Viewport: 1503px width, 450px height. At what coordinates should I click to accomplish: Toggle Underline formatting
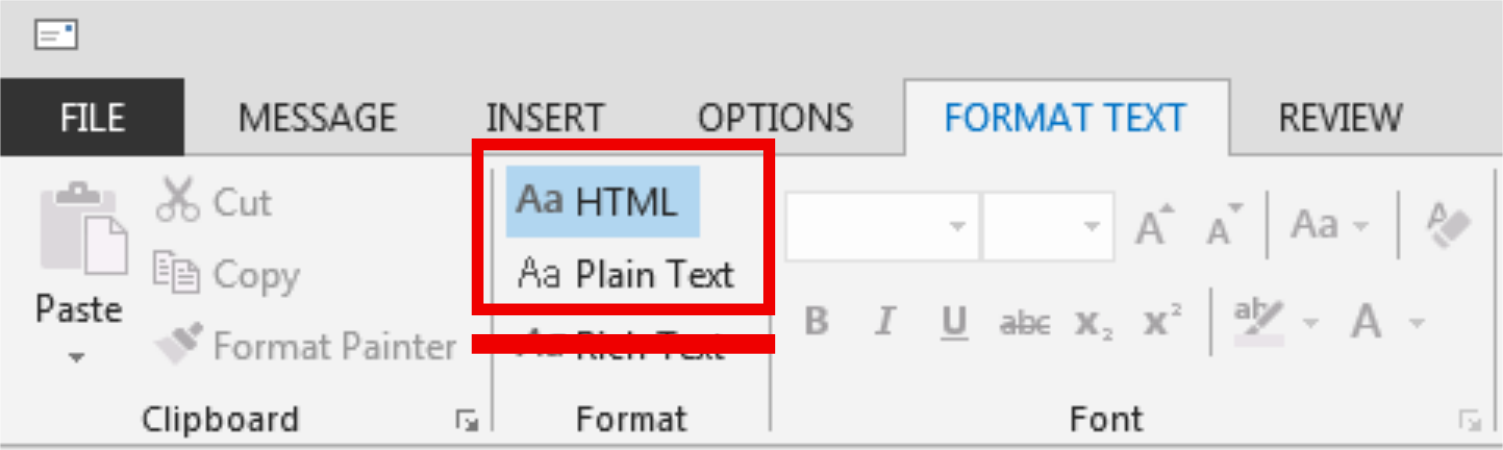tap(955, 322)
